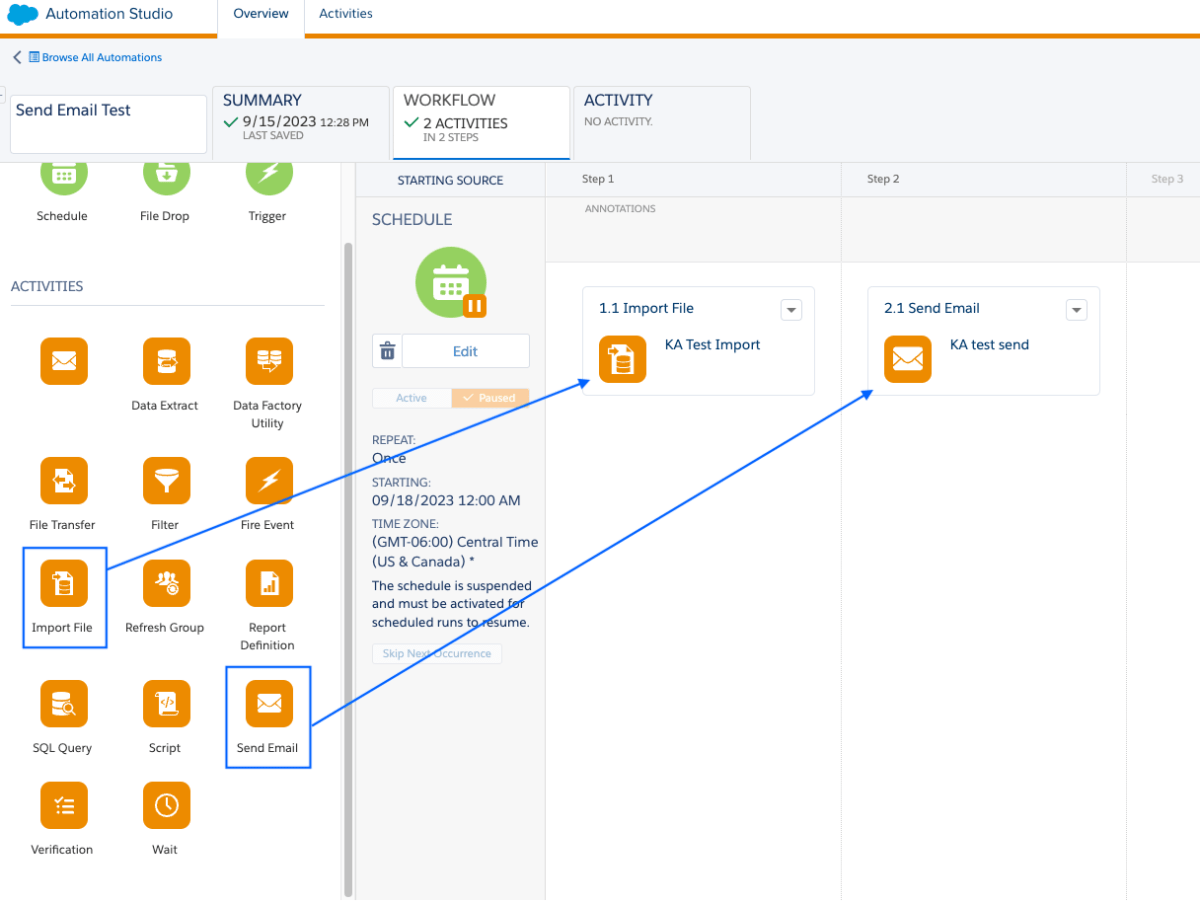Select the Refresh Group activity icon
The width and height of the screenshot is (1200, 904).
(166, 583)
